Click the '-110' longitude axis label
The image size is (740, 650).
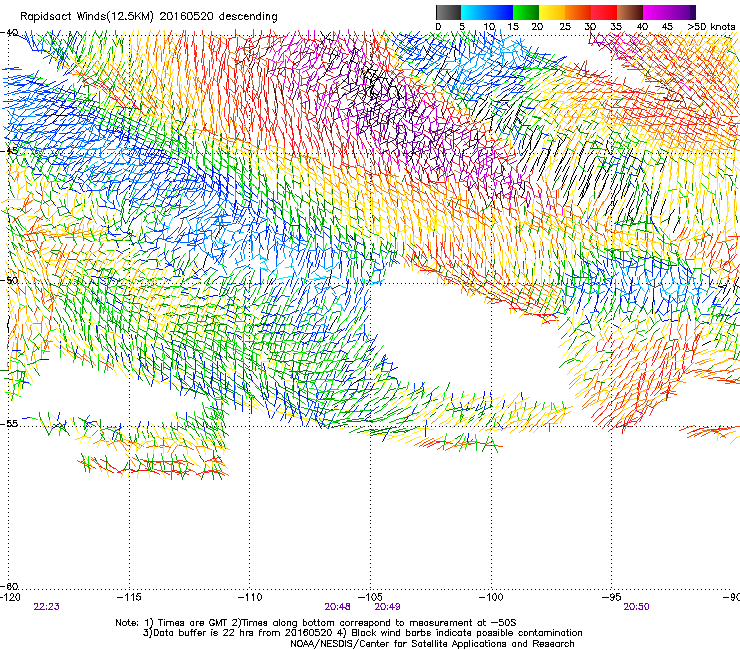[x=250, y=597]
